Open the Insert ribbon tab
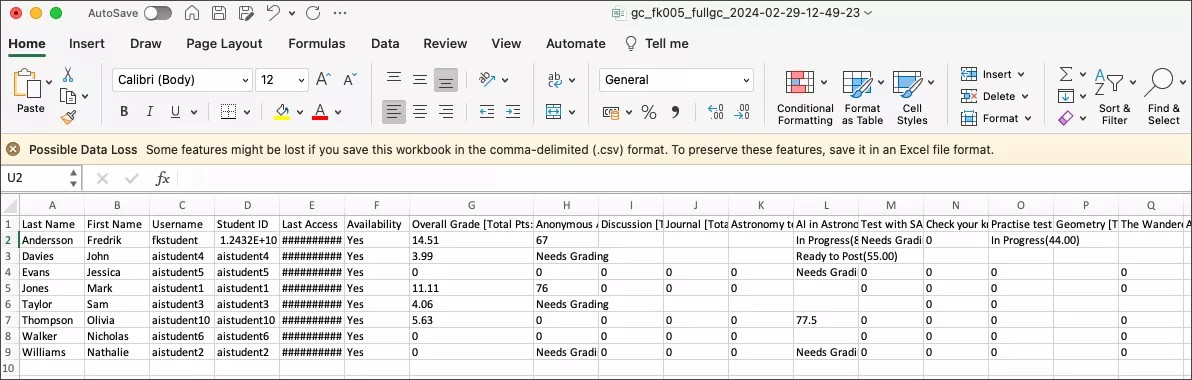The height and width of the screenshot is (380, 1192). pos(87,43)
